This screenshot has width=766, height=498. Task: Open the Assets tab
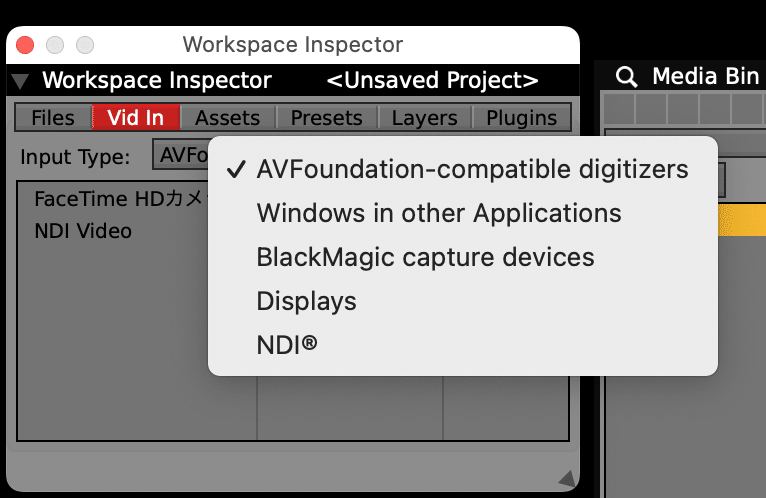(228, 118)
